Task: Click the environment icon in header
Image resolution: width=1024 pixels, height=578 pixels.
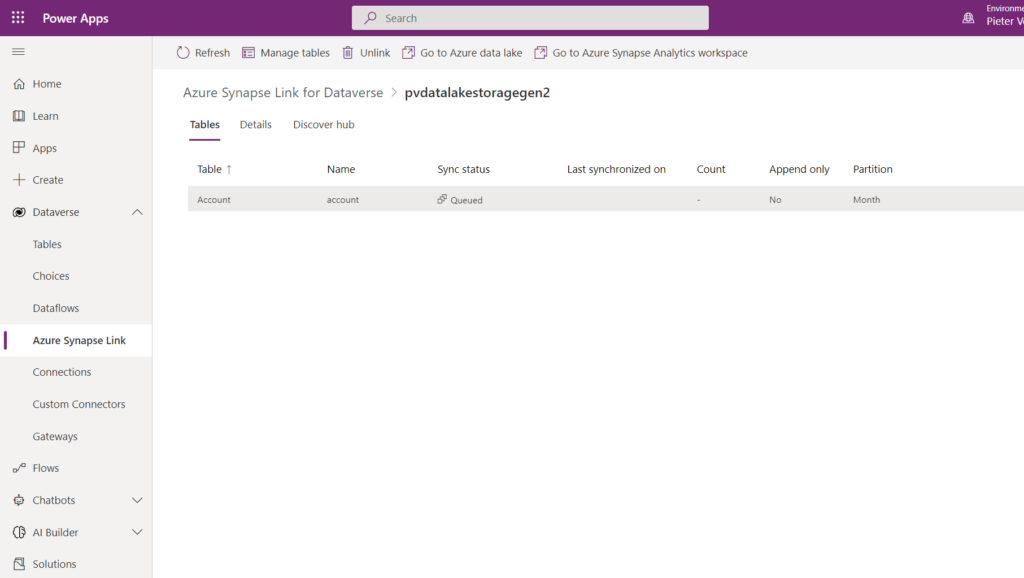Action: pos(968,18)
